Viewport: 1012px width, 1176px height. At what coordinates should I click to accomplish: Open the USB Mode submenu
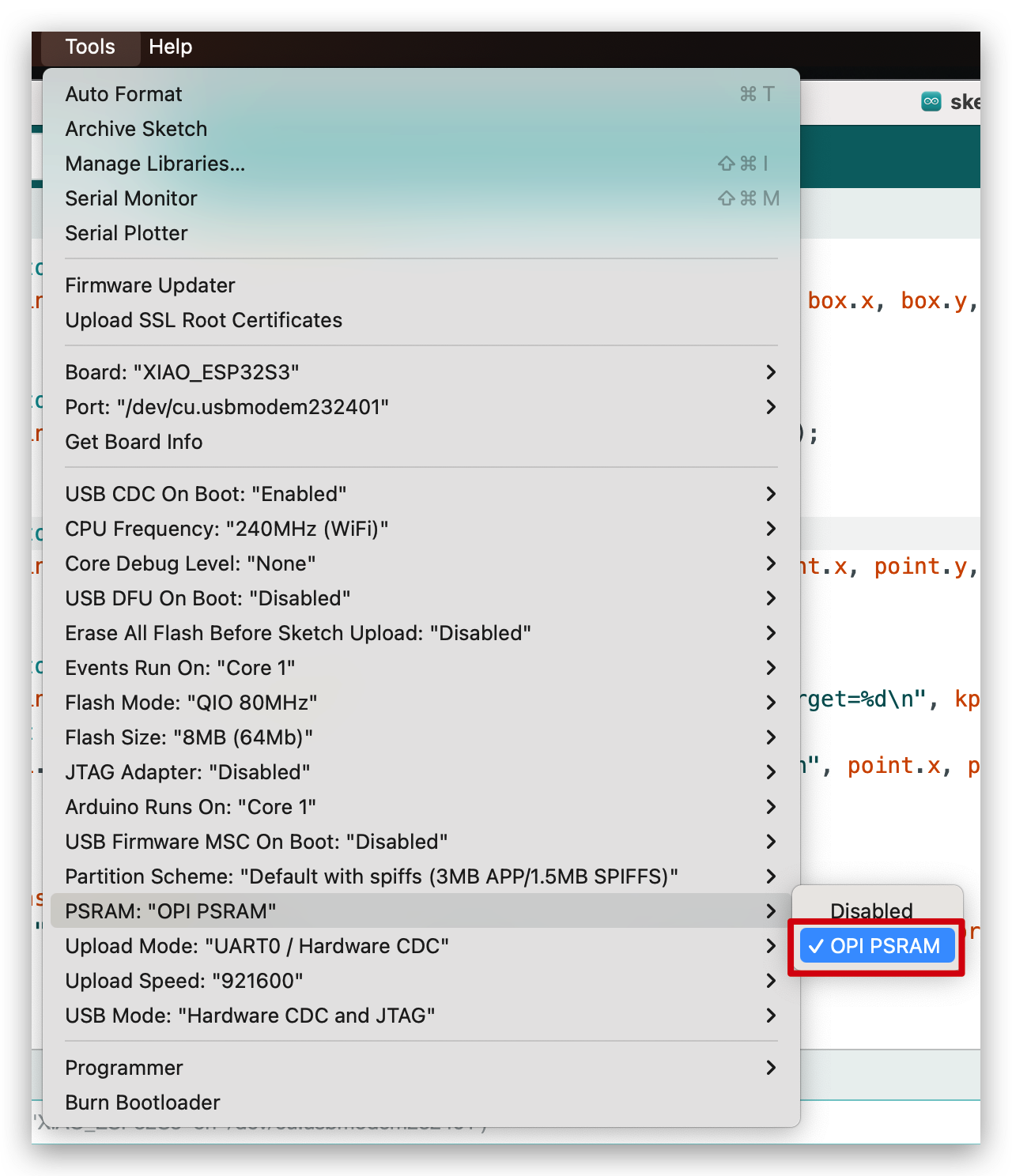[x=421, y=1016]
